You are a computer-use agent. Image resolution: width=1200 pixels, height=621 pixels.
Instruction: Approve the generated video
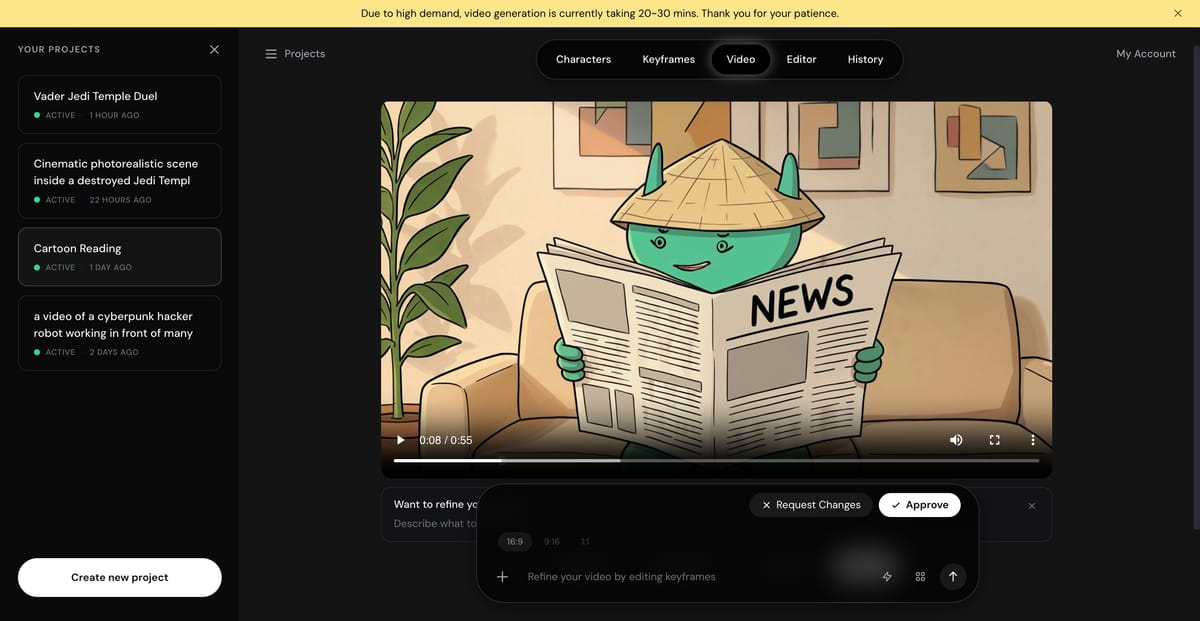pos(920,505)
